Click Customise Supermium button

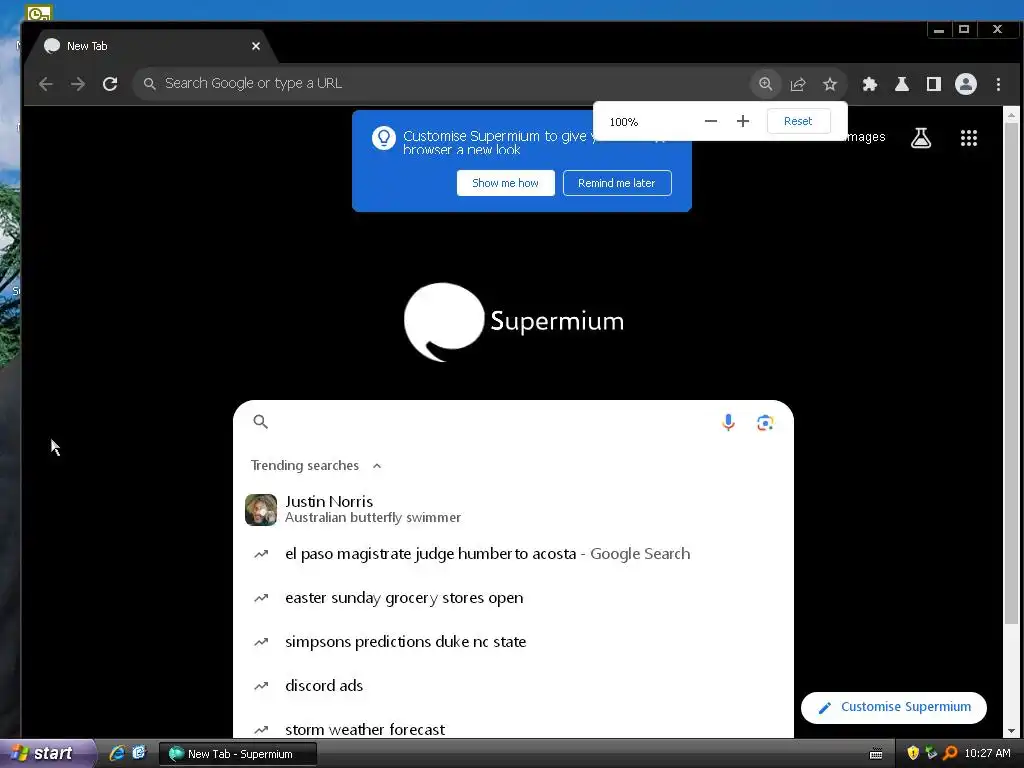coord(893,707)
